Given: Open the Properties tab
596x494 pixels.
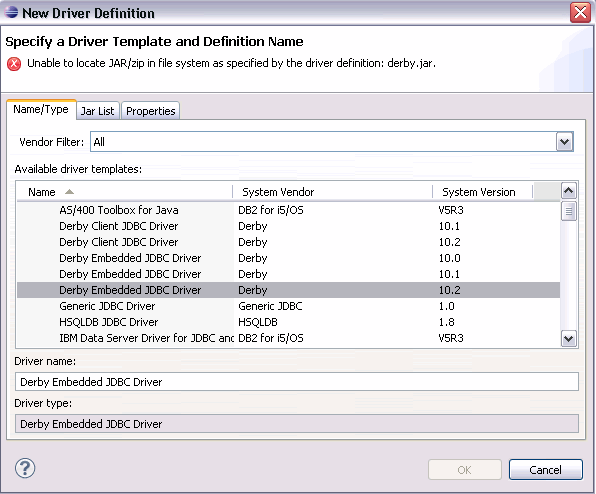Looking at the screenshot, I should point(151,111).
